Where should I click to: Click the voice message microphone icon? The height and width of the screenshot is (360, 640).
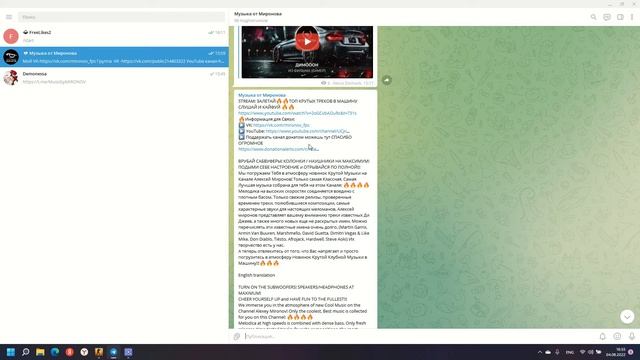(x=631, y=336)
